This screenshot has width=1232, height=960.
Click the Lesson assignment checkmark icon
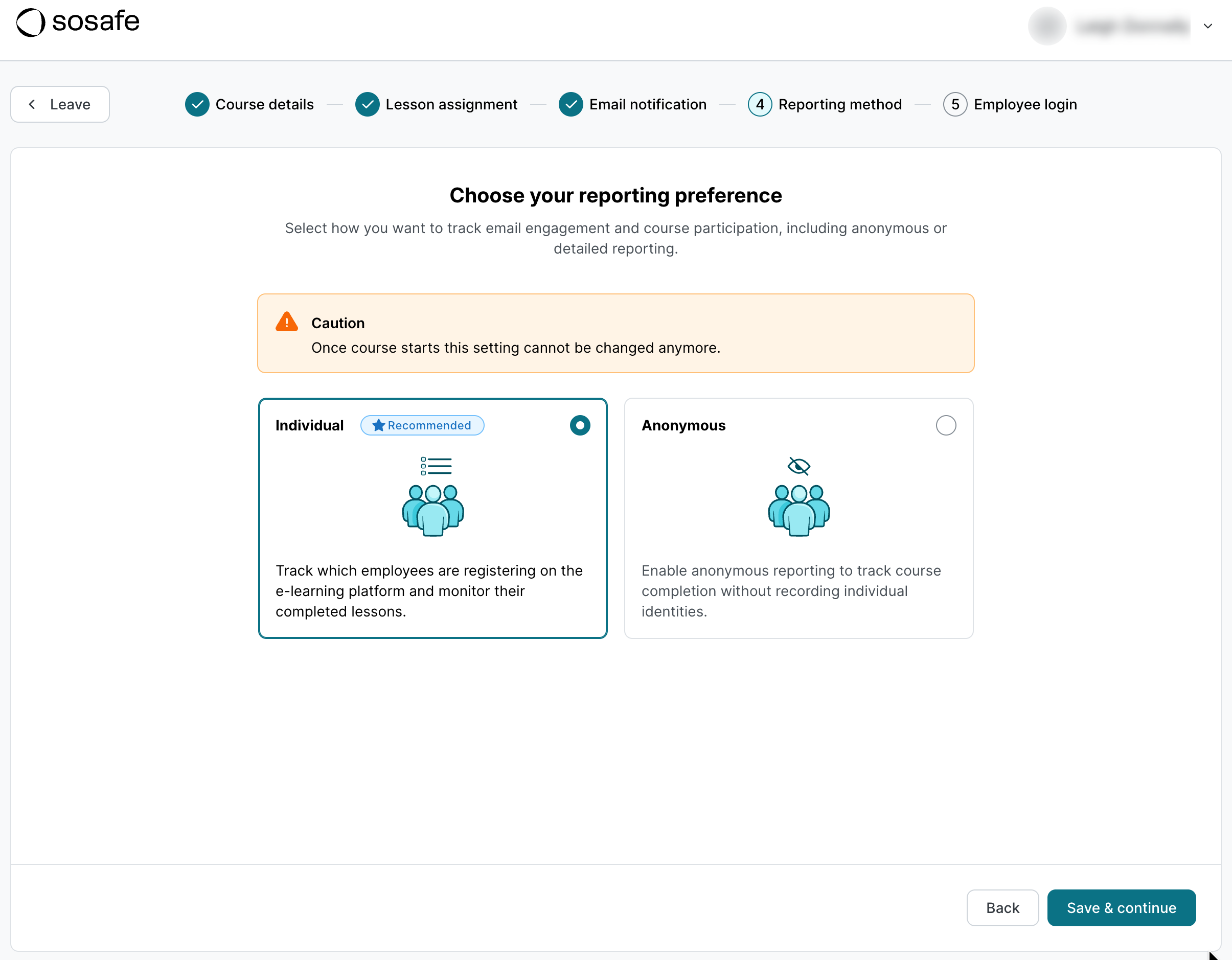point(368,104)
